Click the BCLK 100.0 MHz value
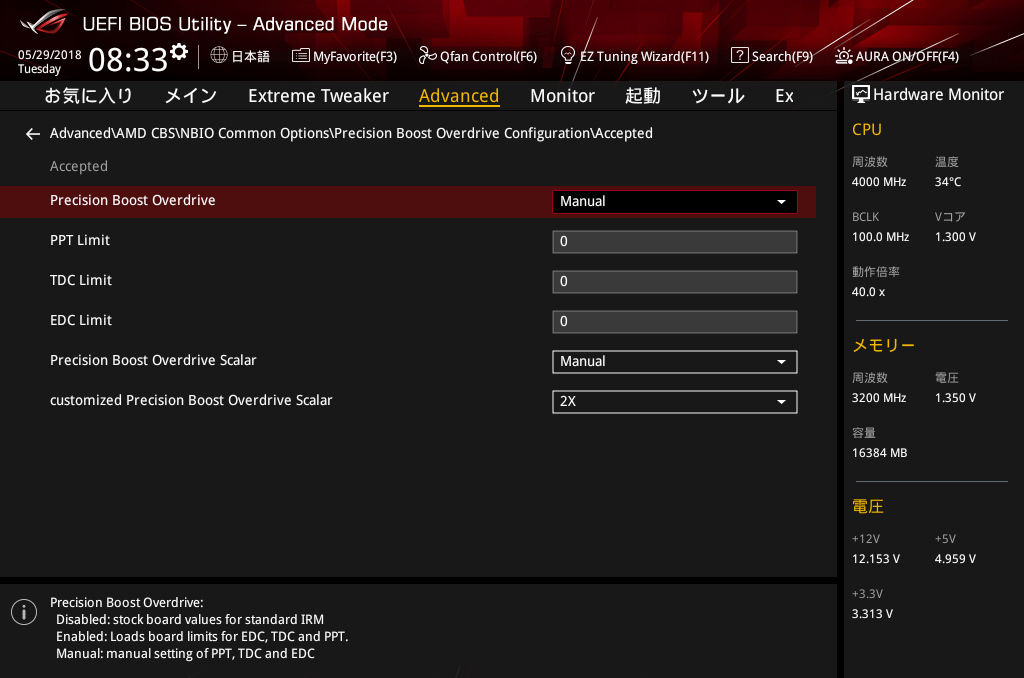 tap(880, 236)
